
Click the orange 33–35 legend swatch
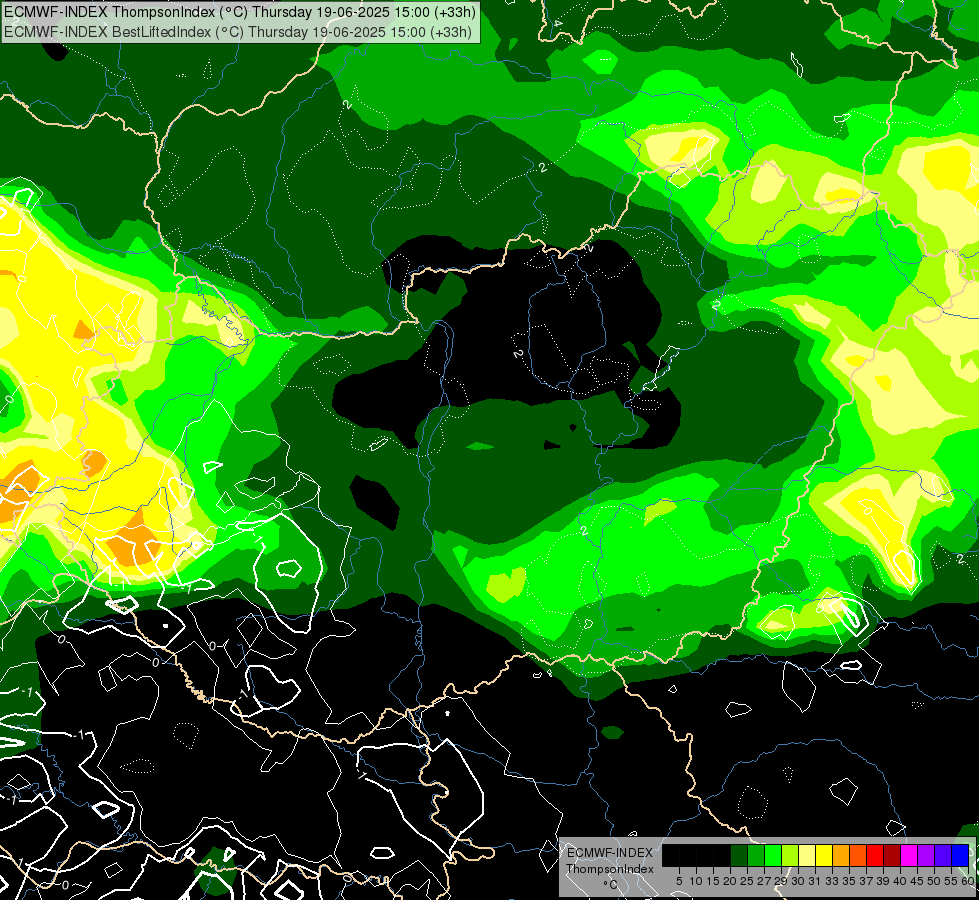coord(840,855)
